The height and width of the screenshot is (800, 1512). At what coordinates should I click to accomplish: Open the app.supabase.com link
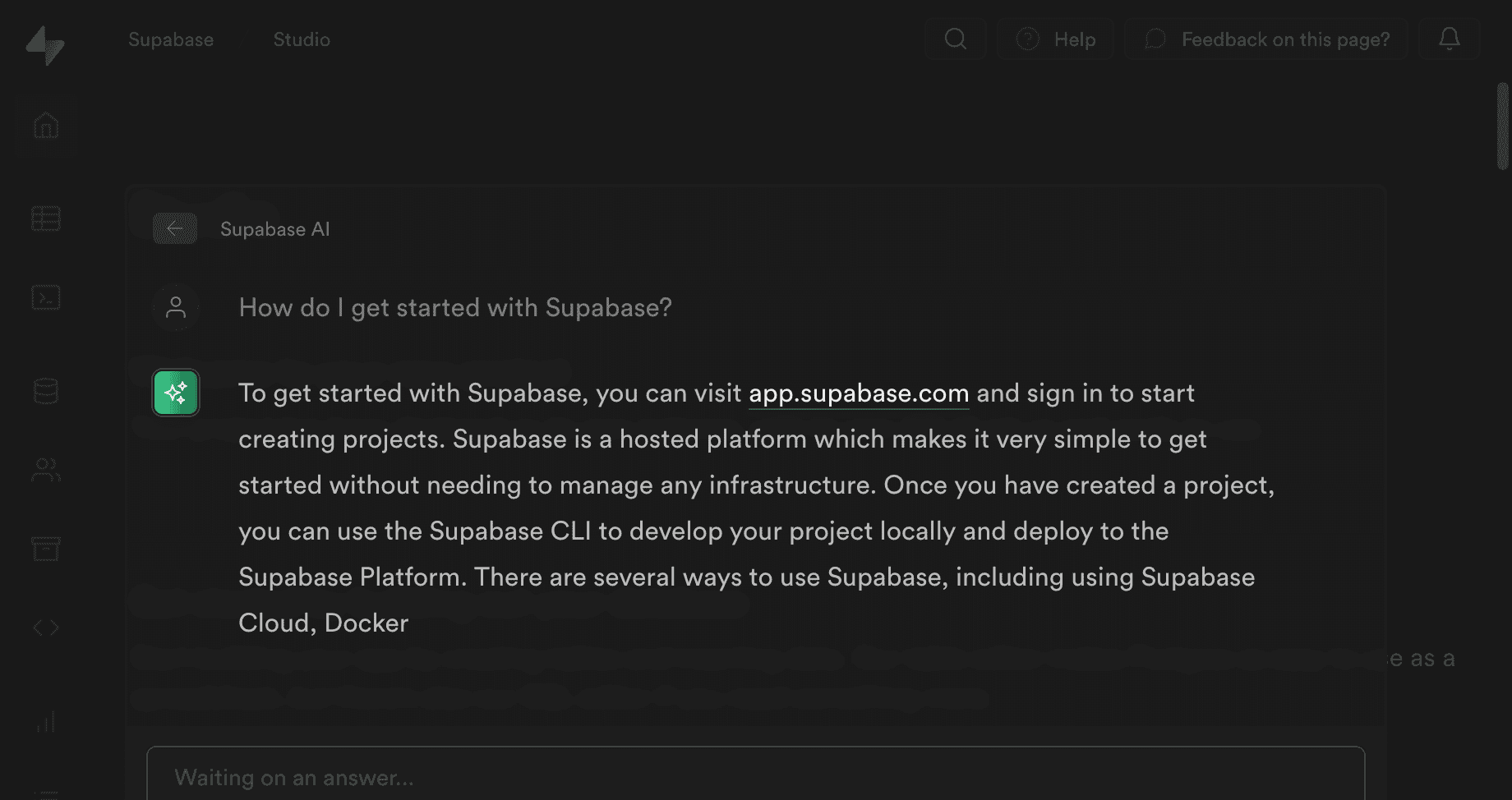[859, 393]
